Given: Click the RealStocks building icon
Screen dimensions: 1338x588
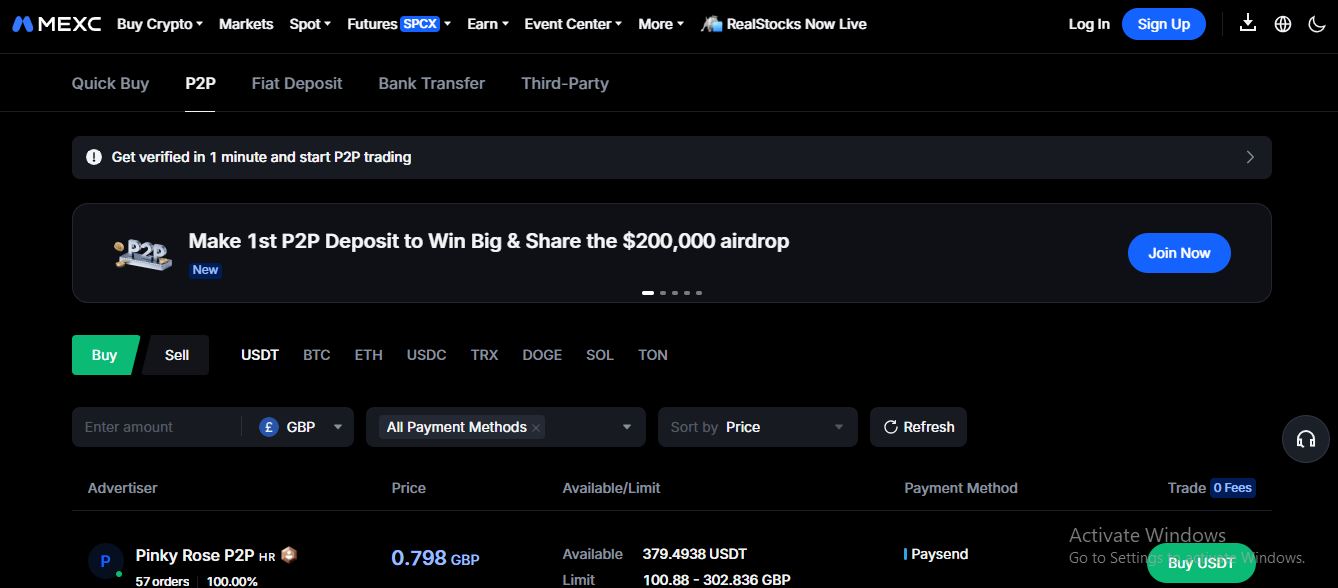Looking at the screenshot, I should point(712,24).
